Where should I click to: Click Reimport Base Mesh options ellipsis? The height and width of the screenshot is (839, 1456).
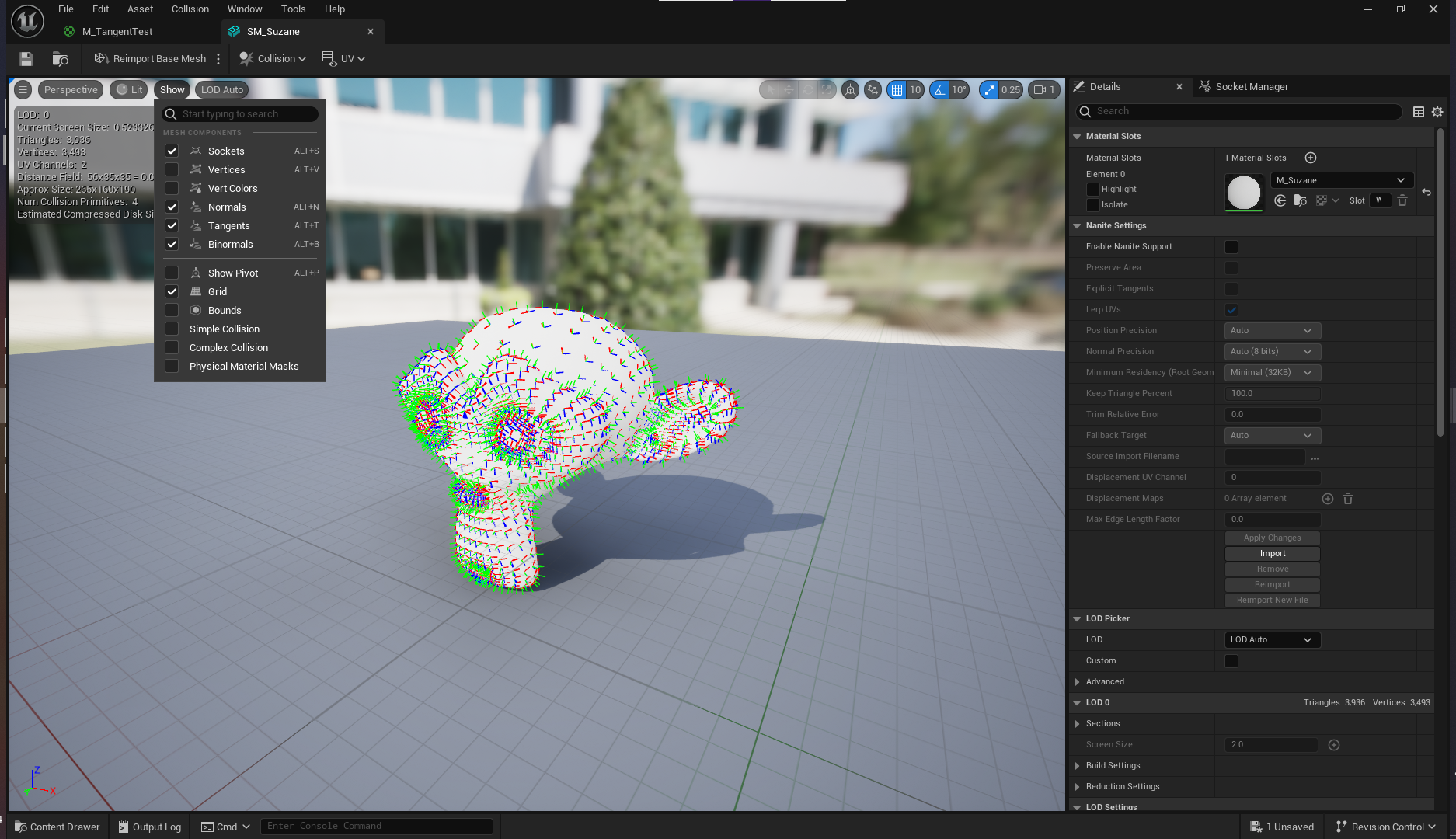pos(218,59)
